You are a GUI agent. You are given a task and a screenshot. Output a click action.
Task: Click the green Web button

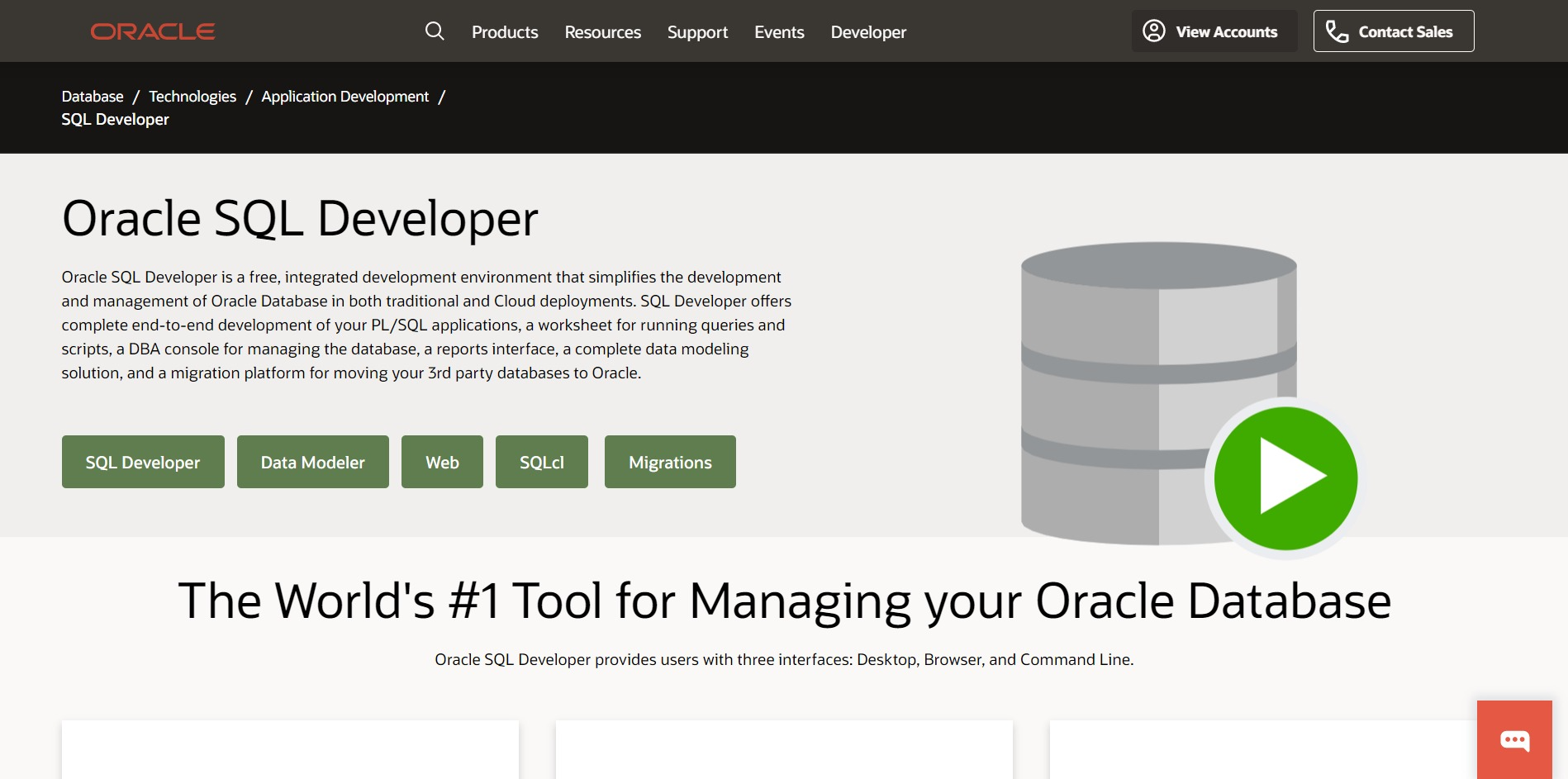[442, 462]
